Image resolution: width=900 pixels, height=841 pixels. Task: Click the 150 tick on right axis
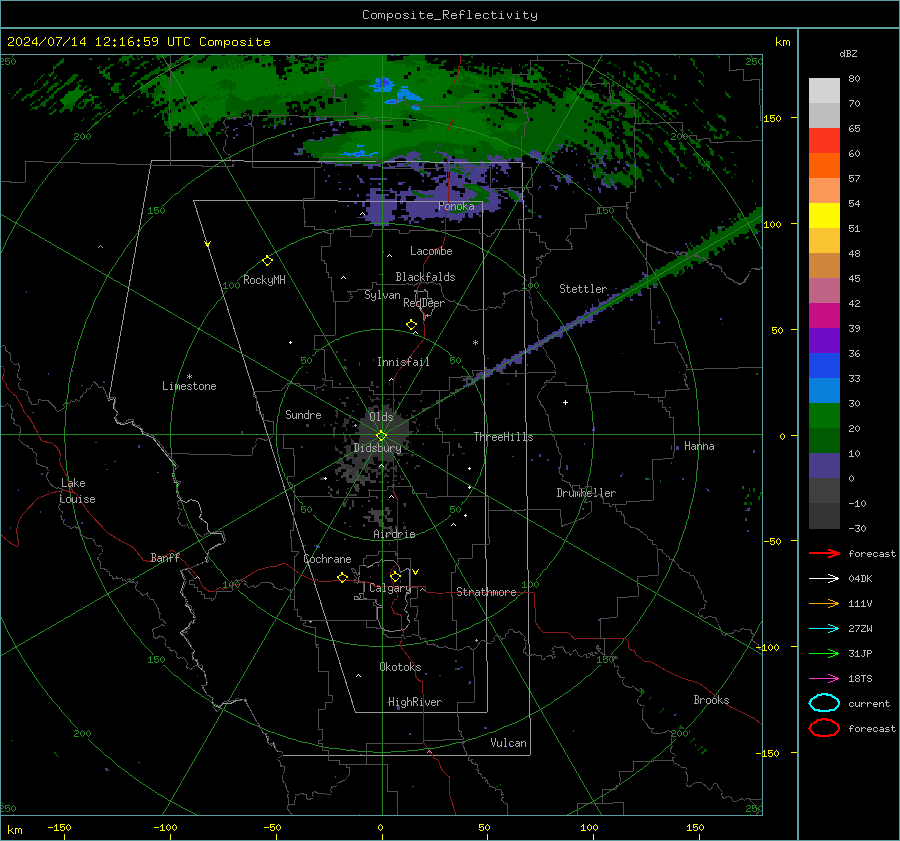click(772, 118)
